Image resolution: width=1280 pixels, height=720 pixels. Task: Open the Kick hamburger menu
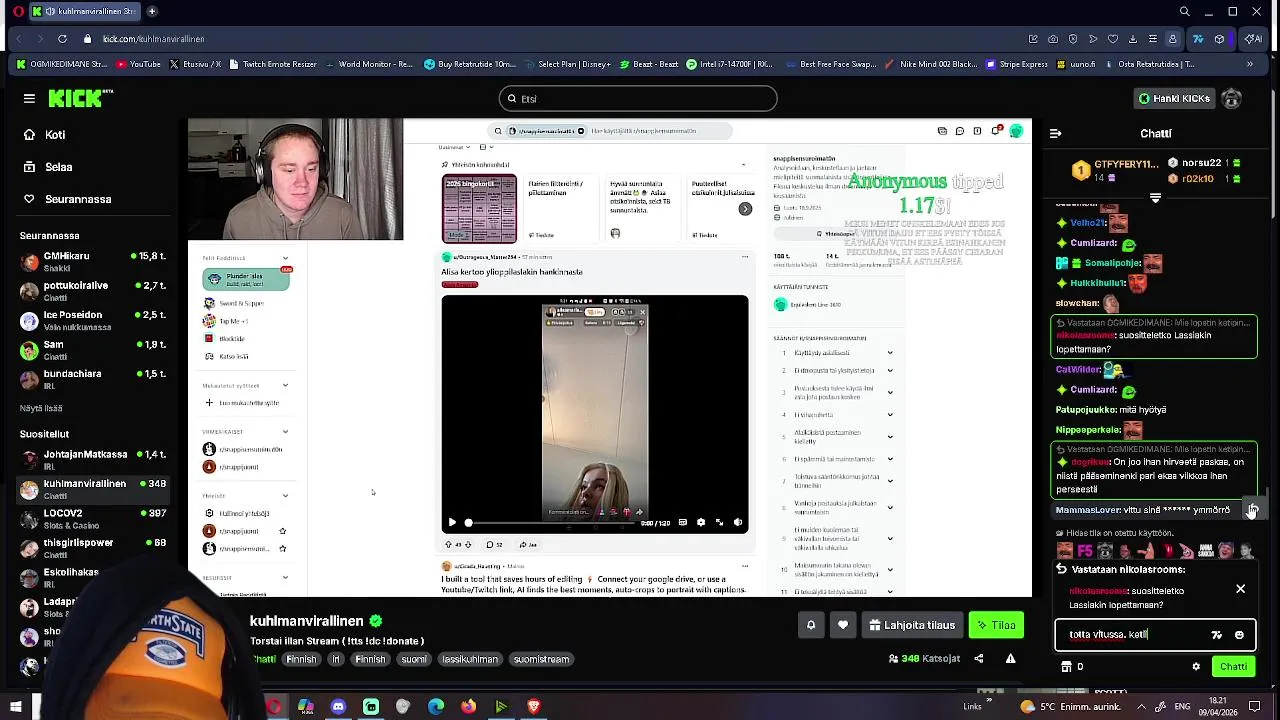click(x=29, y=98)
